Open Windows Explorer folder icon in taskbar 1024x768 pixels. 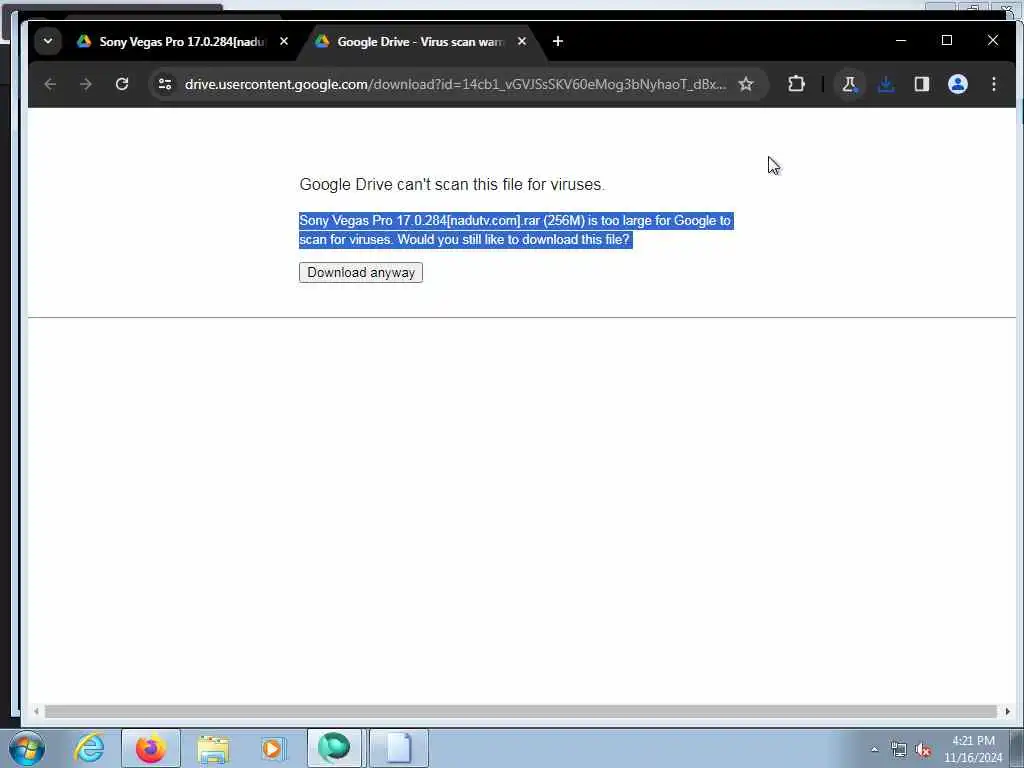click(x=213, y=749)
